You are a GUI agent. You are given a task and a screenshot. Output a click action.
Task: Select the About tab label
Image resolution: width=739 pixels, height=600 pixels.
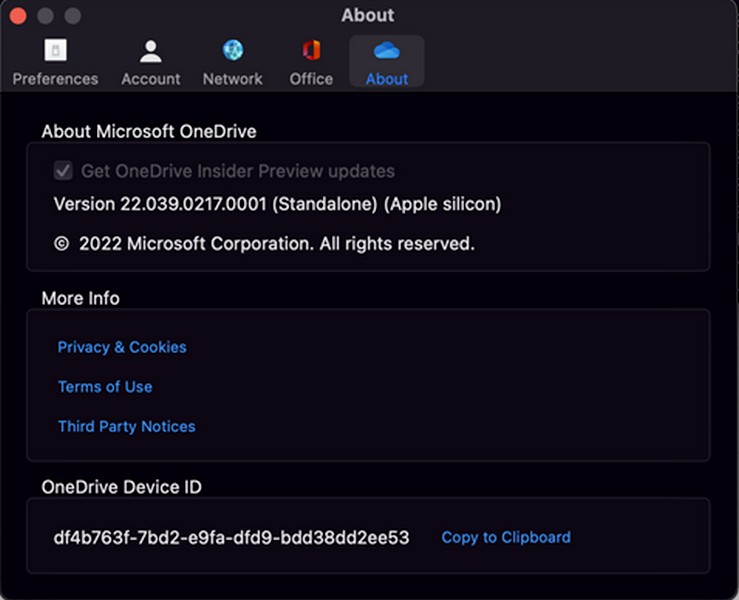tap(386, 79)
